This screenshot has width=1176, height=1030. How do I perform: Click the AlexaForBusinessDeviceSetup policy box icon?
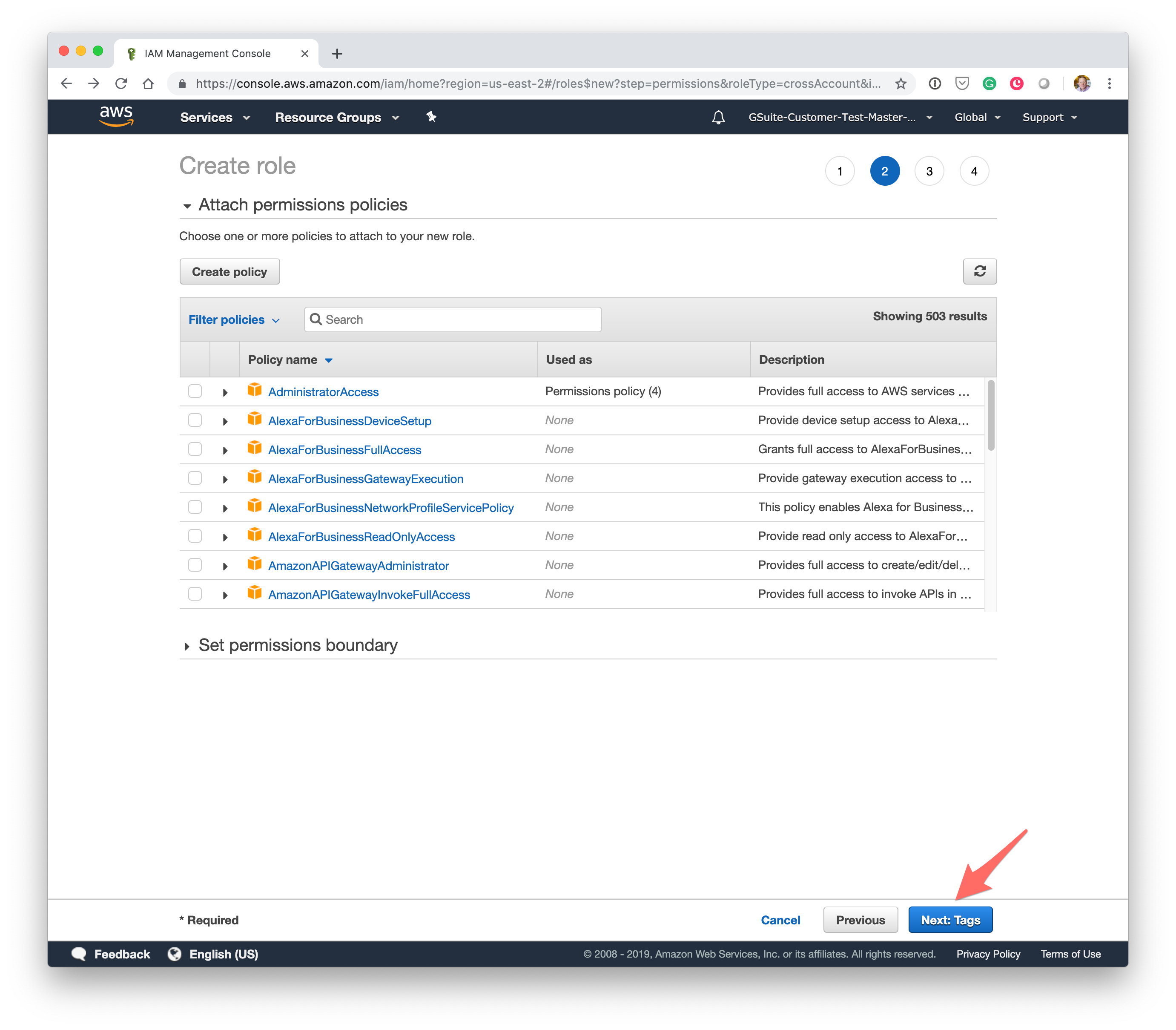coord(255,419)
